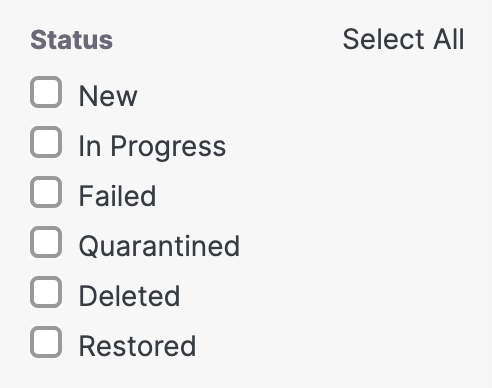This screenshot has width=492, height=388.
Task: Click the Select All link
Action: (x=403, y=39)
